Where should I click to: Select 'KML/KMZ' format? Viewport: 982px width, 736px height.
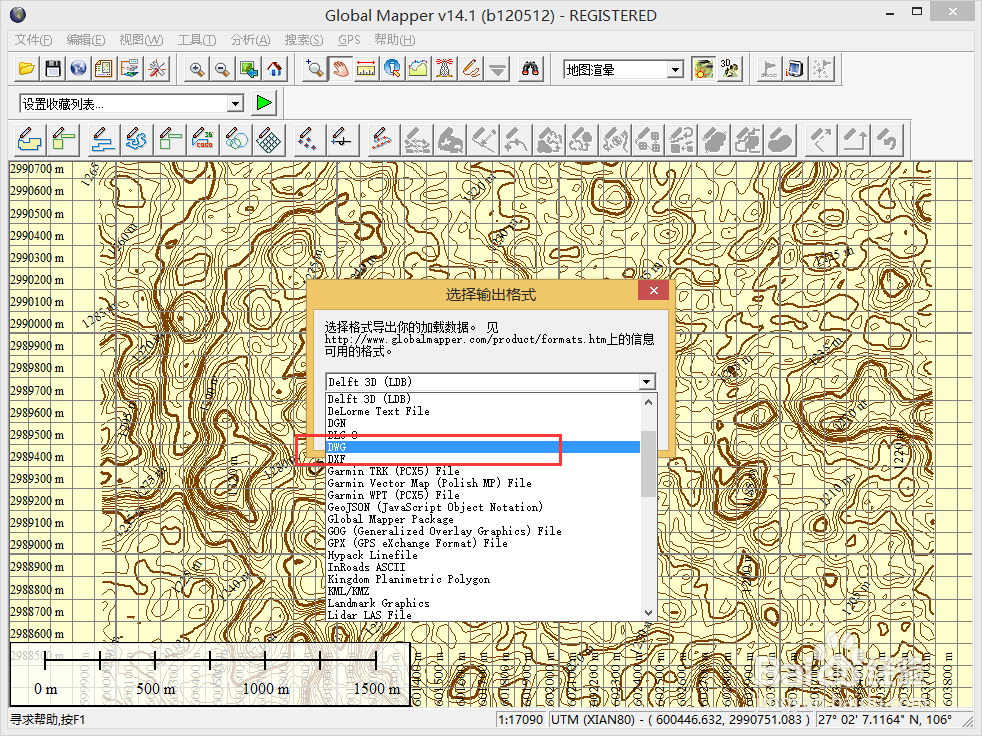click(483, 591)
